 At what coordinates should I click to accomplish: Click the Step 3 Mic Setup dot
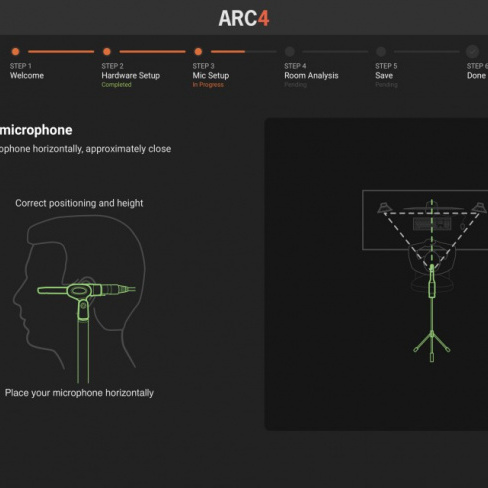[198, 52]
